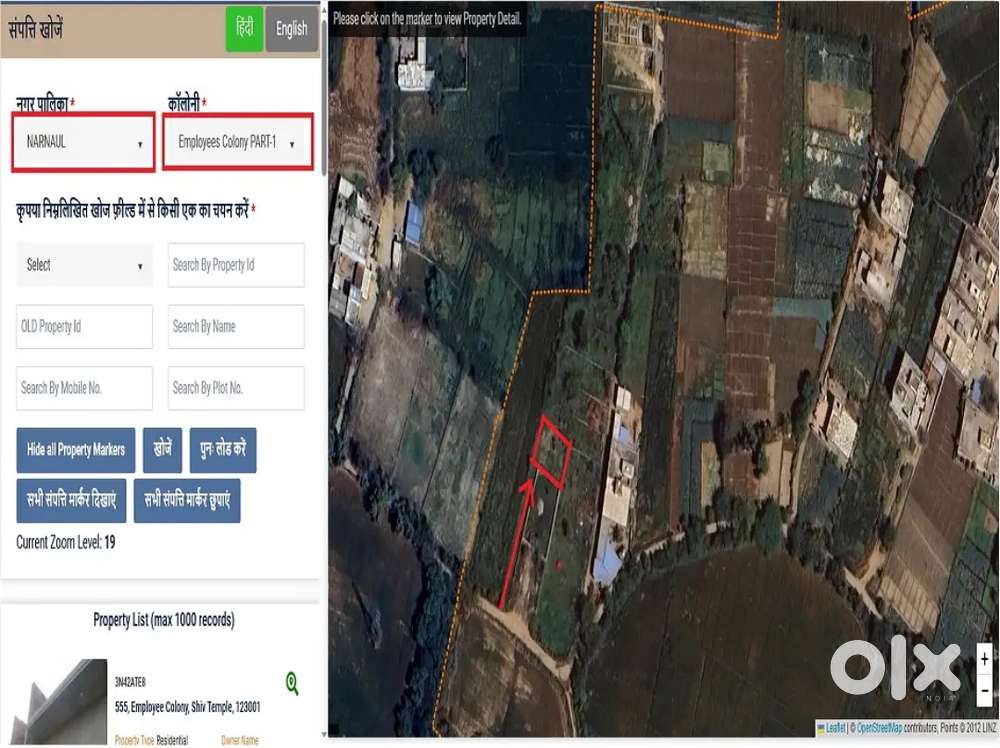Screen dimensions: 1000x748
Task: Hide all Property Markers
Action: (76, 450)
